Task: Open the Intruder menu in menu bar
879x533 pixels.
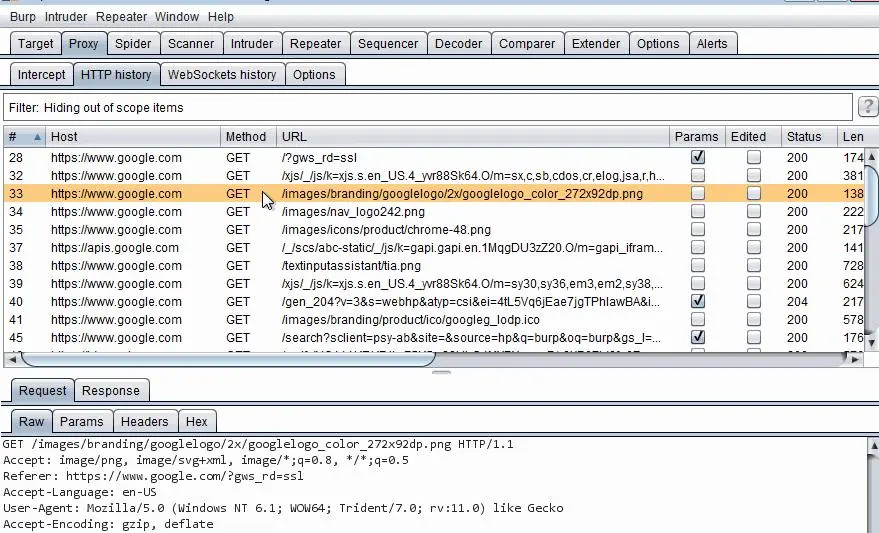Action: [x=66, y=17]
